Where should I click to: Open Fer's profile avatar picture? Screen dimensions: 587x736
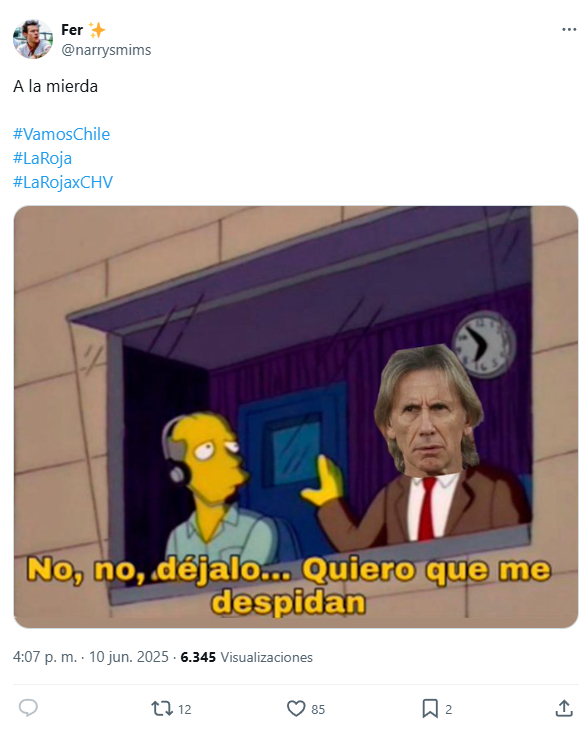click(32, 39)
